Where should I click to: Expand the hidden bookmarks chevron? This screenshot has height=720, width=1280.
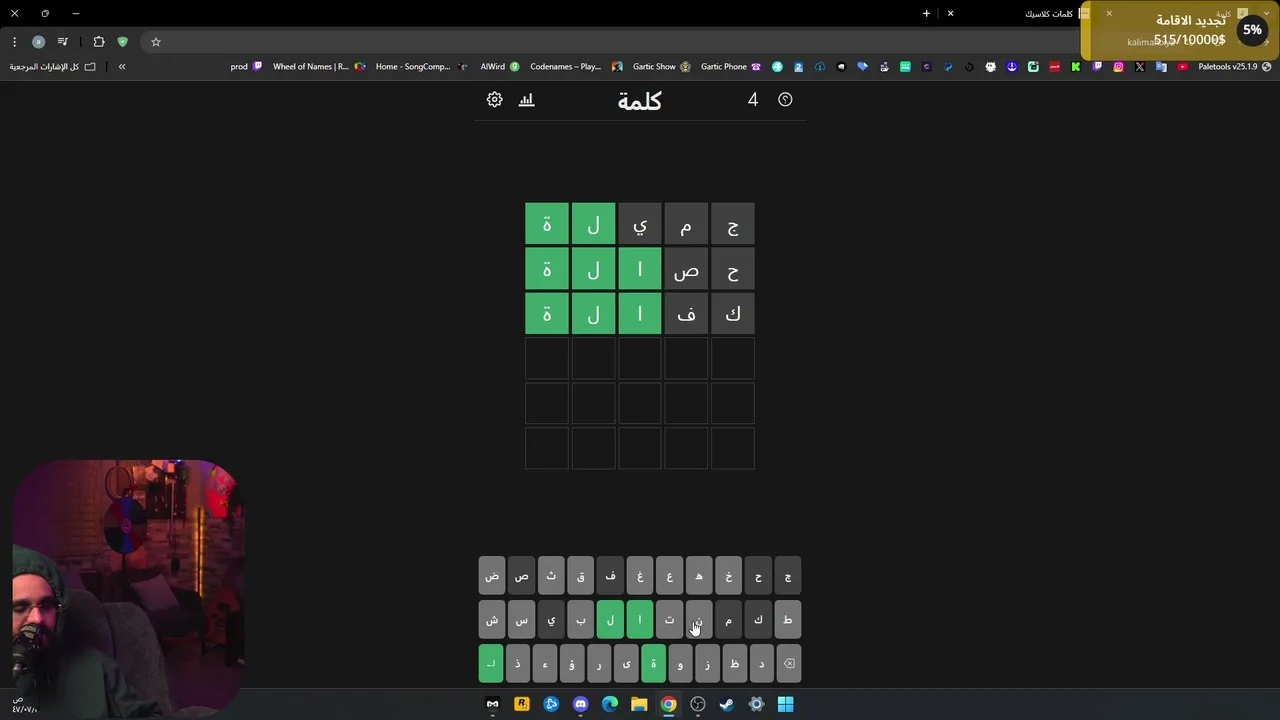[x=122, y=67]
